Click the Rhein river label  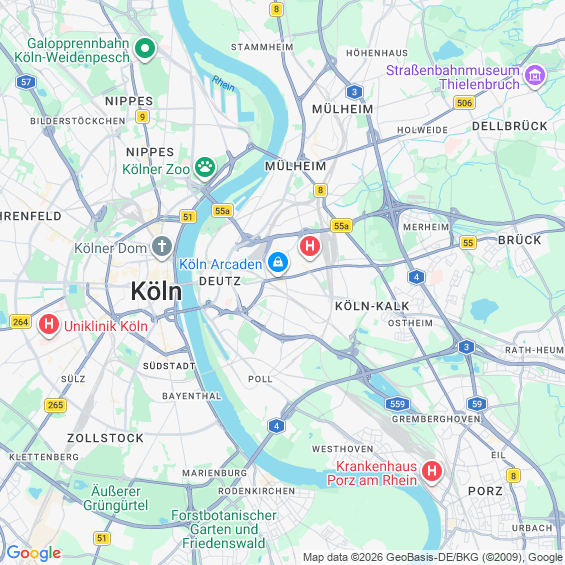point(223,83)
